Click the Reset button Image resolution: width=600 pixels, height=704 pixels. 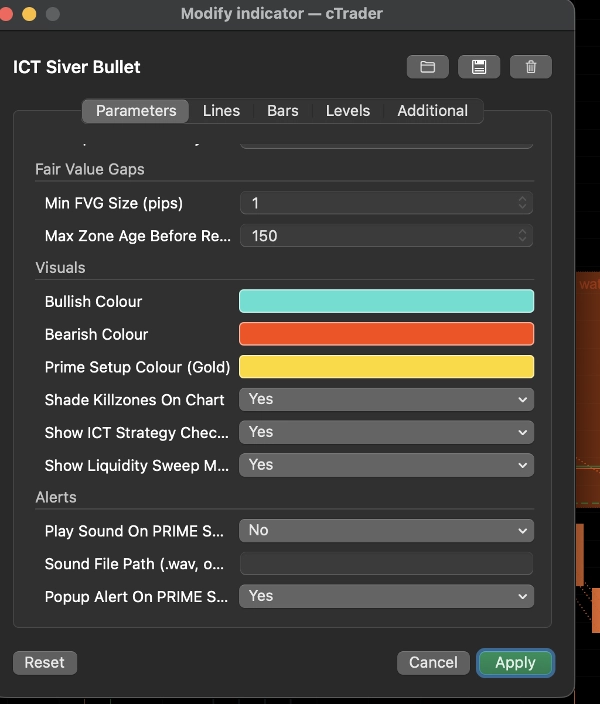click(x=44, y=663)
